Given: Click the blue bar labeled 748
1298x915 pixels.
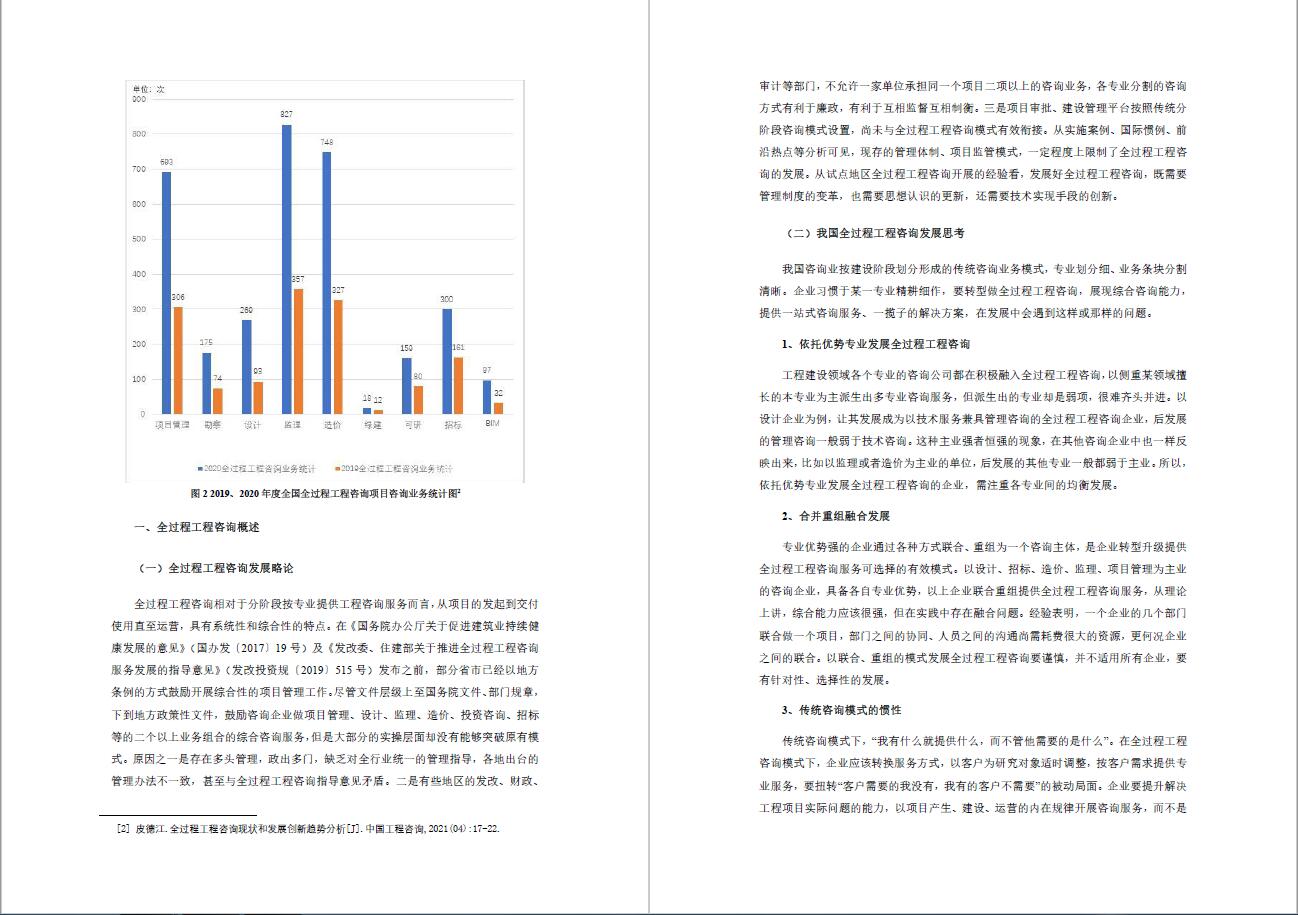Looking at the screenshot, I should (x=326, y=282).
